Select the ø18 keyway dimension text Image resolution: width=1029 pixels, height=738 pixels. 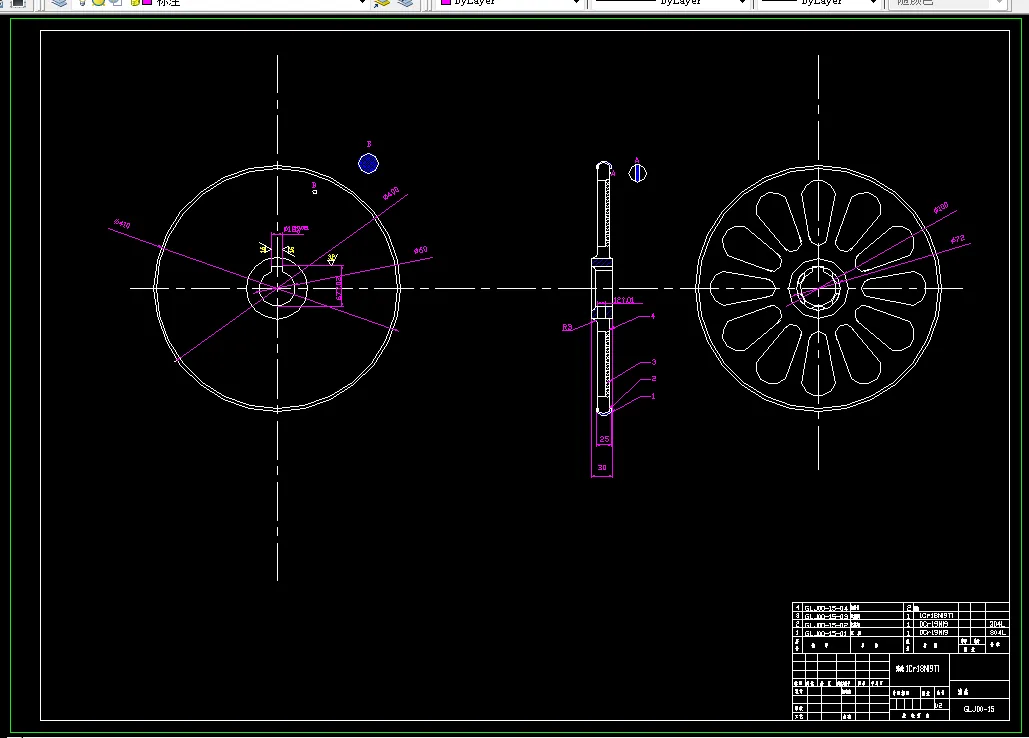pyautogui.click(x=296, y=229)
